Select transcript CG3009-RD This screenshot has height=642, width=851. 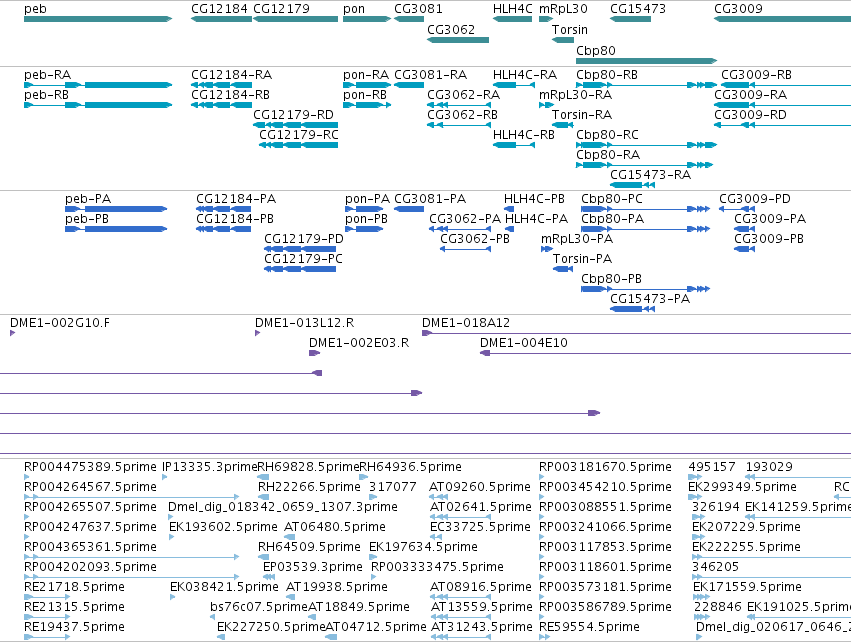[x=751, y=115]
